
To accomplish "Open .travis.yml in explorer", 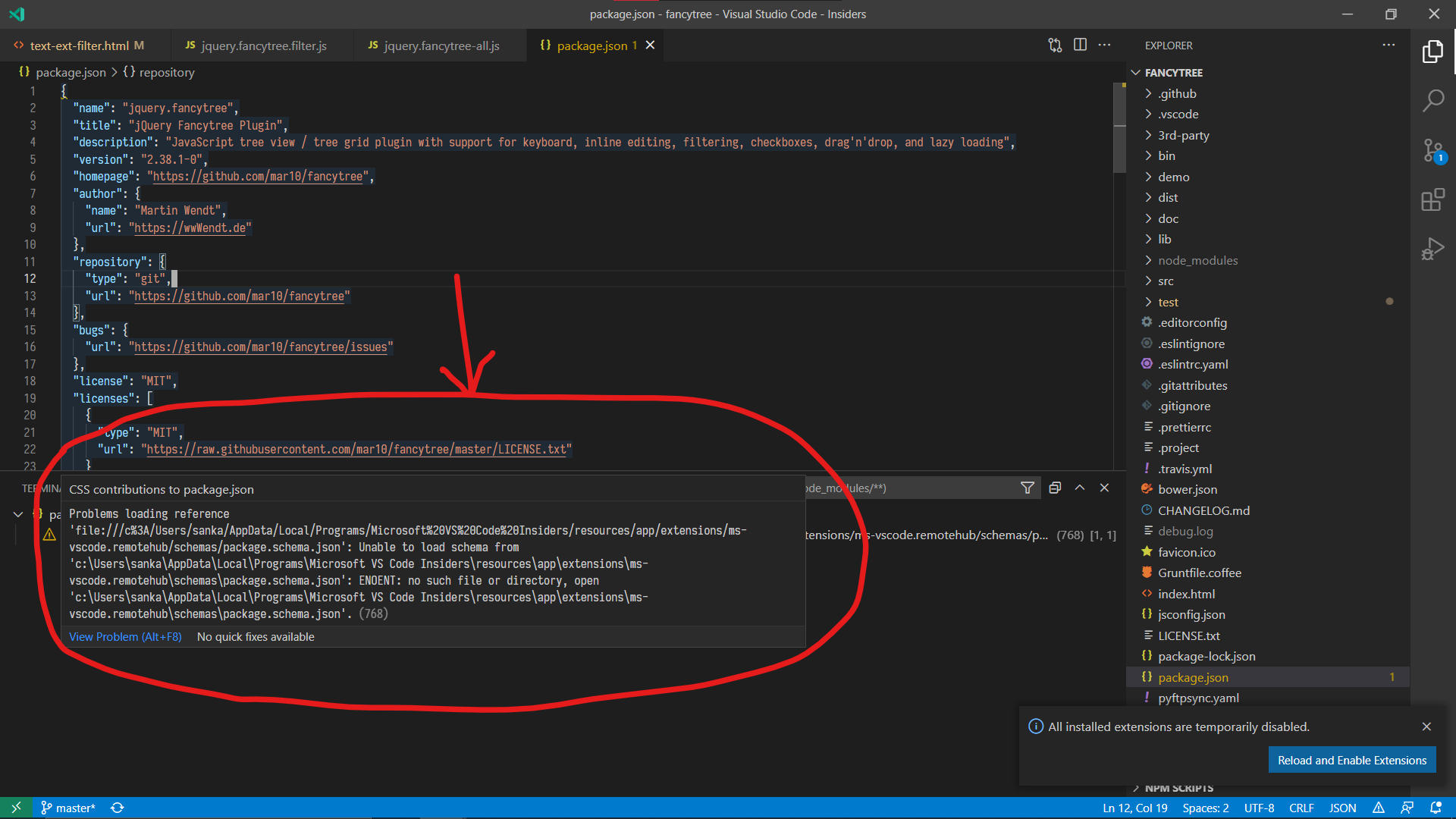I will (x=1185, y=469).
